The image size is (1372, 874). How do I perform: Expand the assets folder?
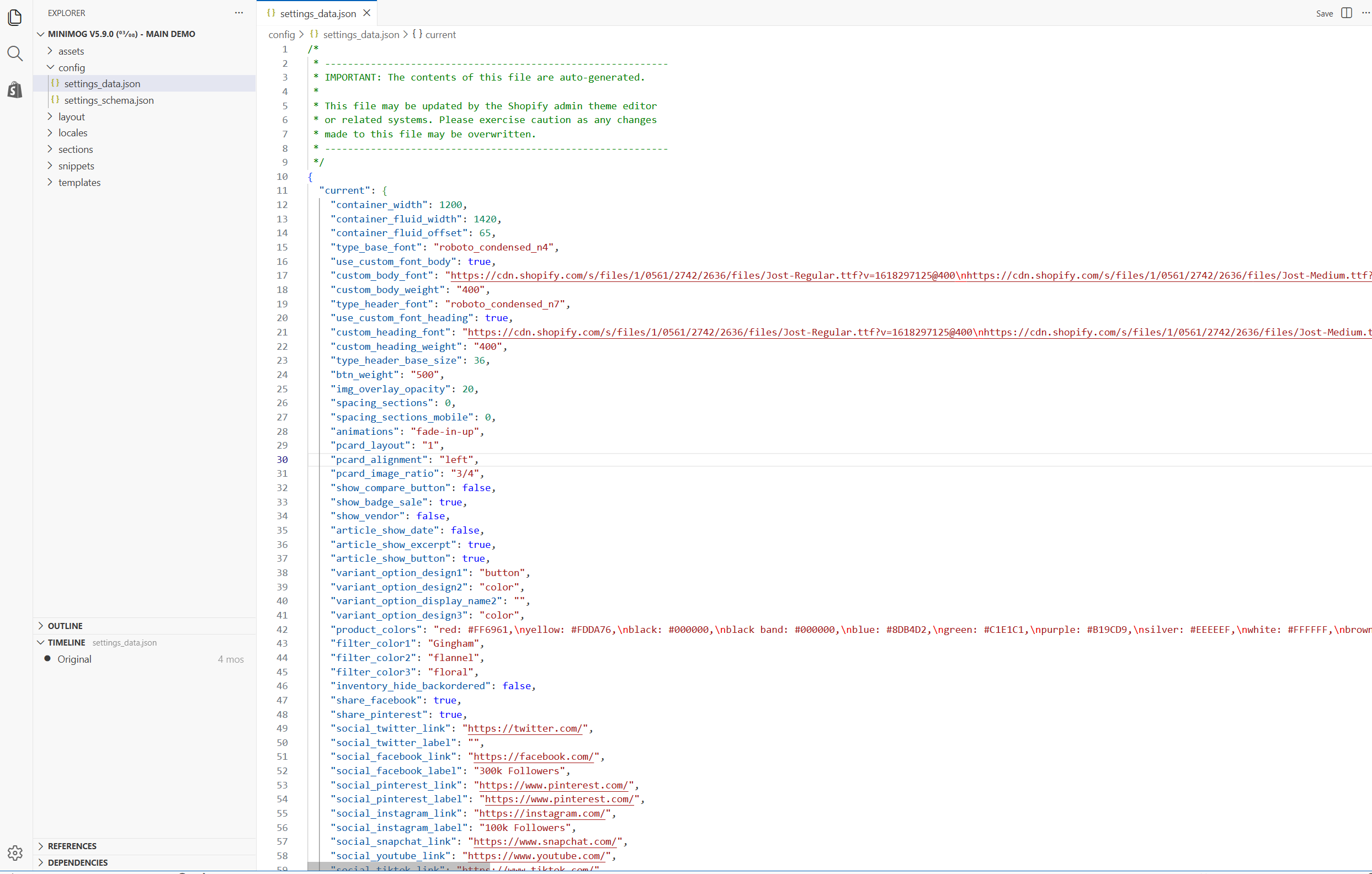[71, 51]
